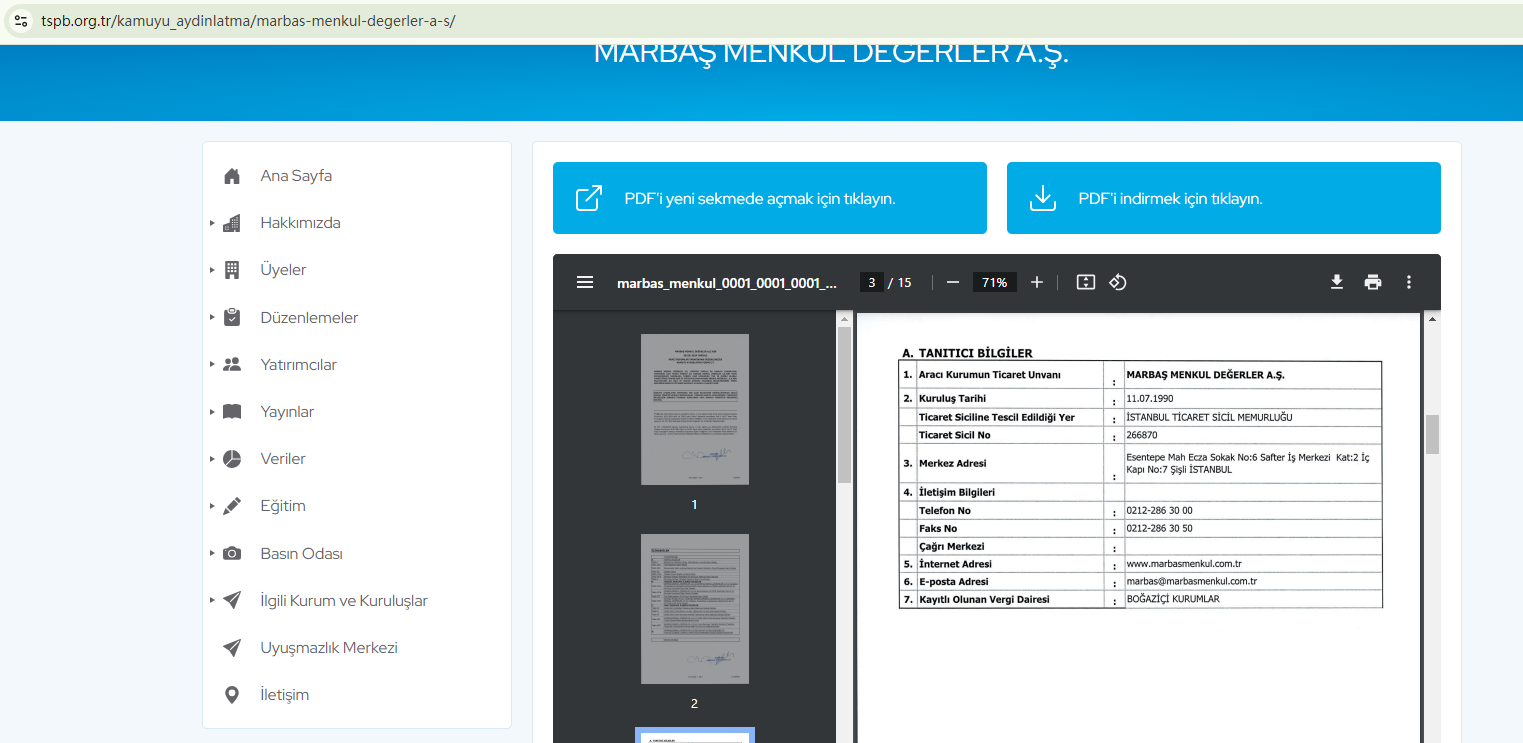Open the Hakkımızda menu item
Viewport: 1523px width, 743px height.
pyautogui.click(x=300, y=223)
